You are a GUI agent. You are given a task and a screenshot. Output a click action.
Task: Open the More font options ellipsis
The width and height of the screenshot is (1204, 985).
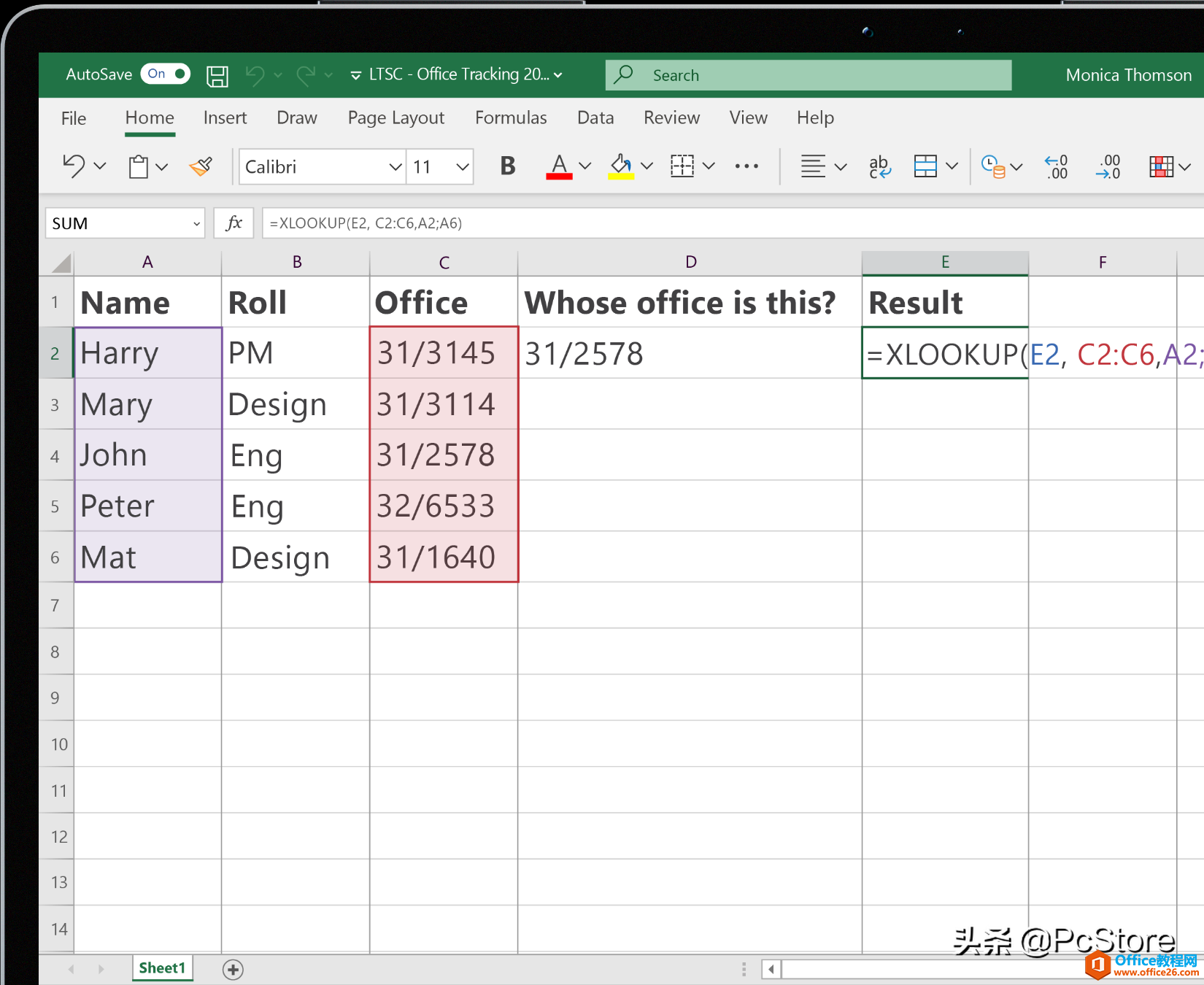click(746, 166)
